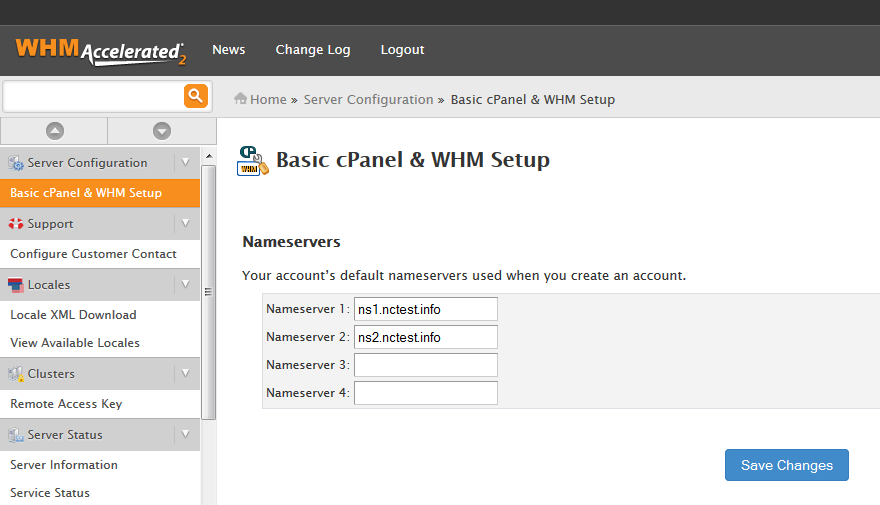Click the Server Configuration gear icon
This screenshot has width=880, height=505.
[16, 163]
